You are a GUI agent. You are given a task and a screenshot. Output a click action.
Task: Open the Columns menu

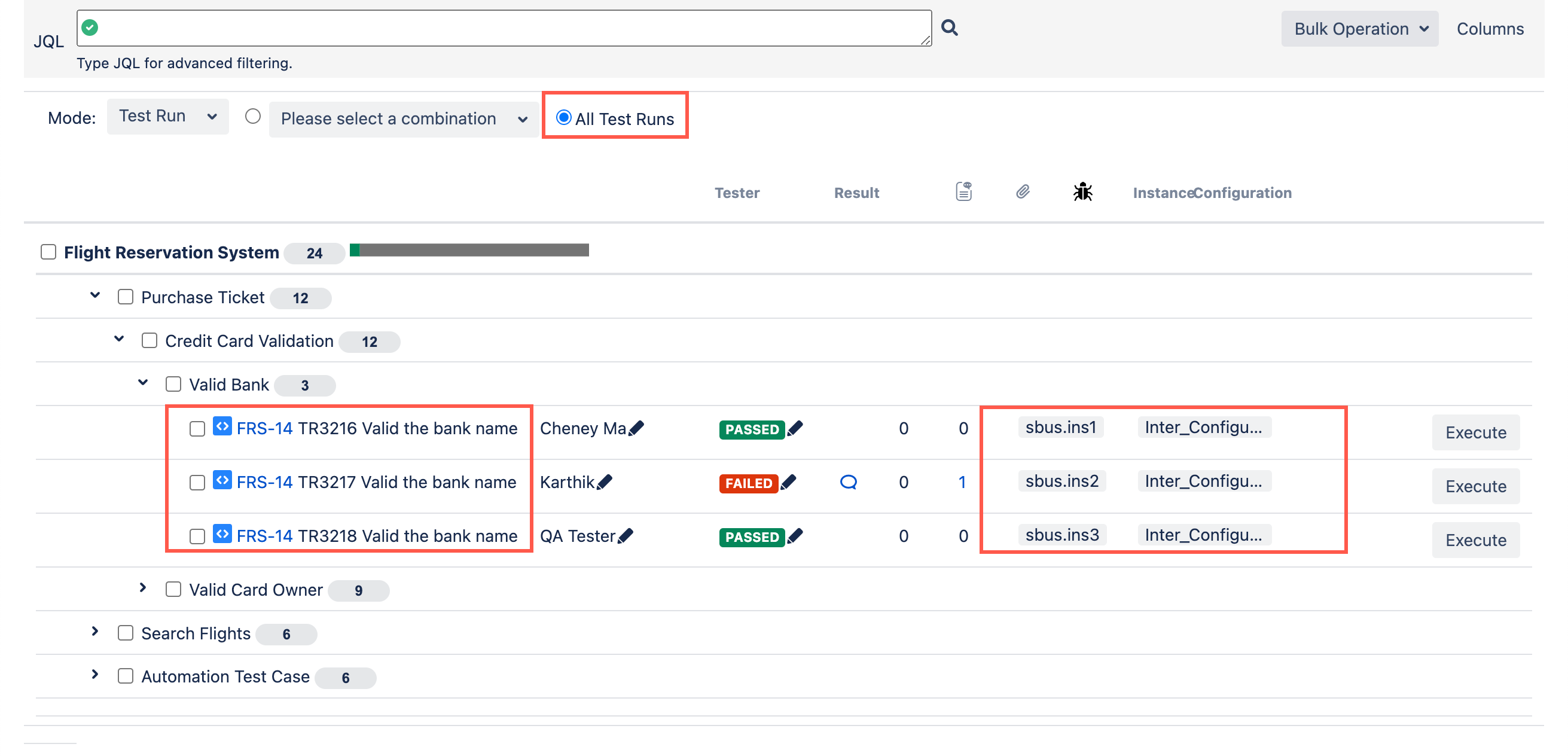[x=1490, y=29]
